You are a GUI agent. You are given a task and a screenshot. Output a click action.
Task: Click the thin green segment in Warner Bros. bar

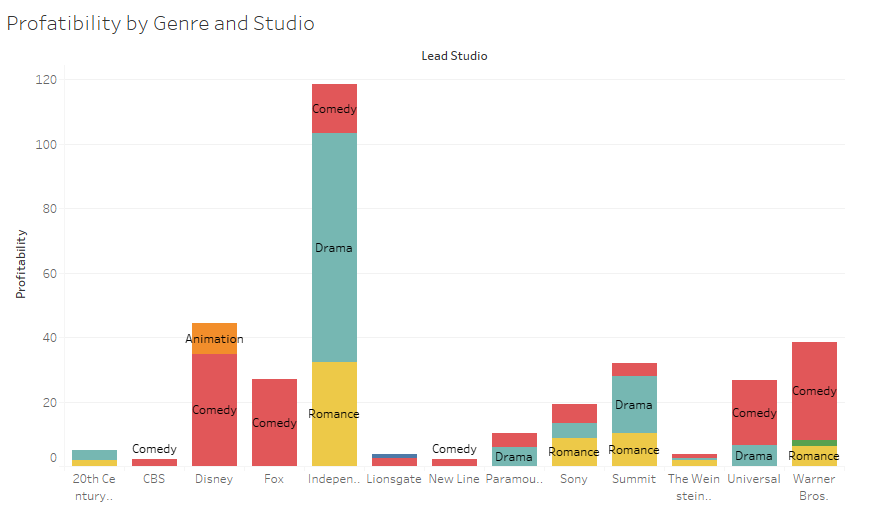pyautogui.click(x=814, y=443)
